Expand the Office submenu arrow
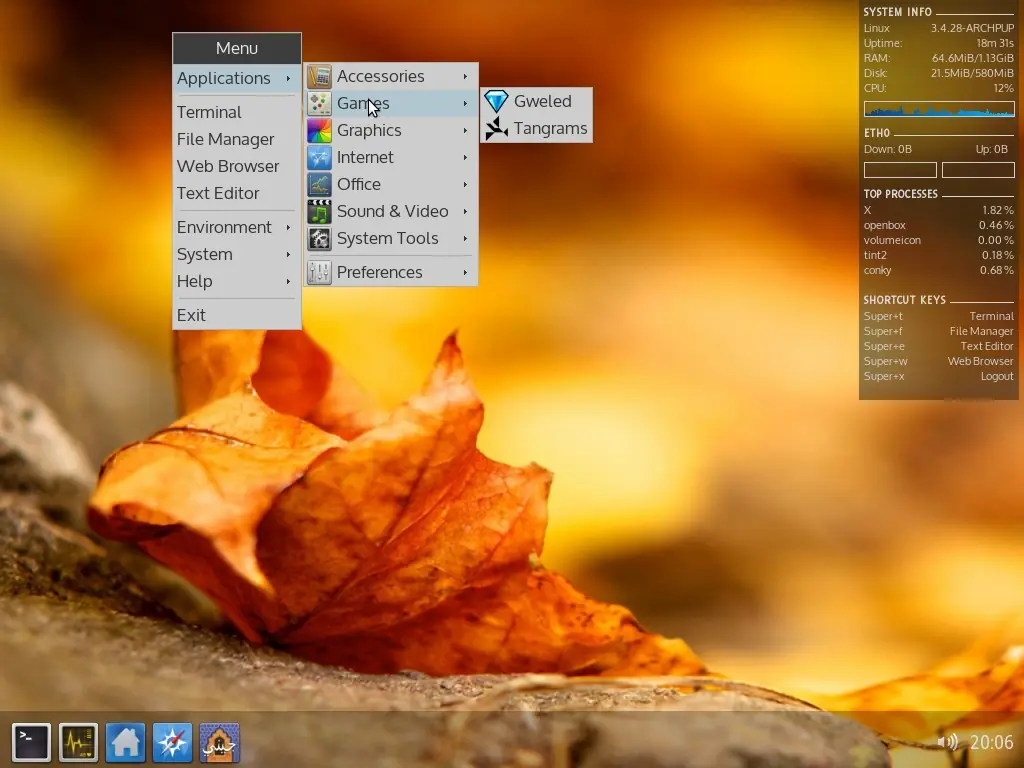The height and width of the screenshot is (768, 1024). [465, 184]
